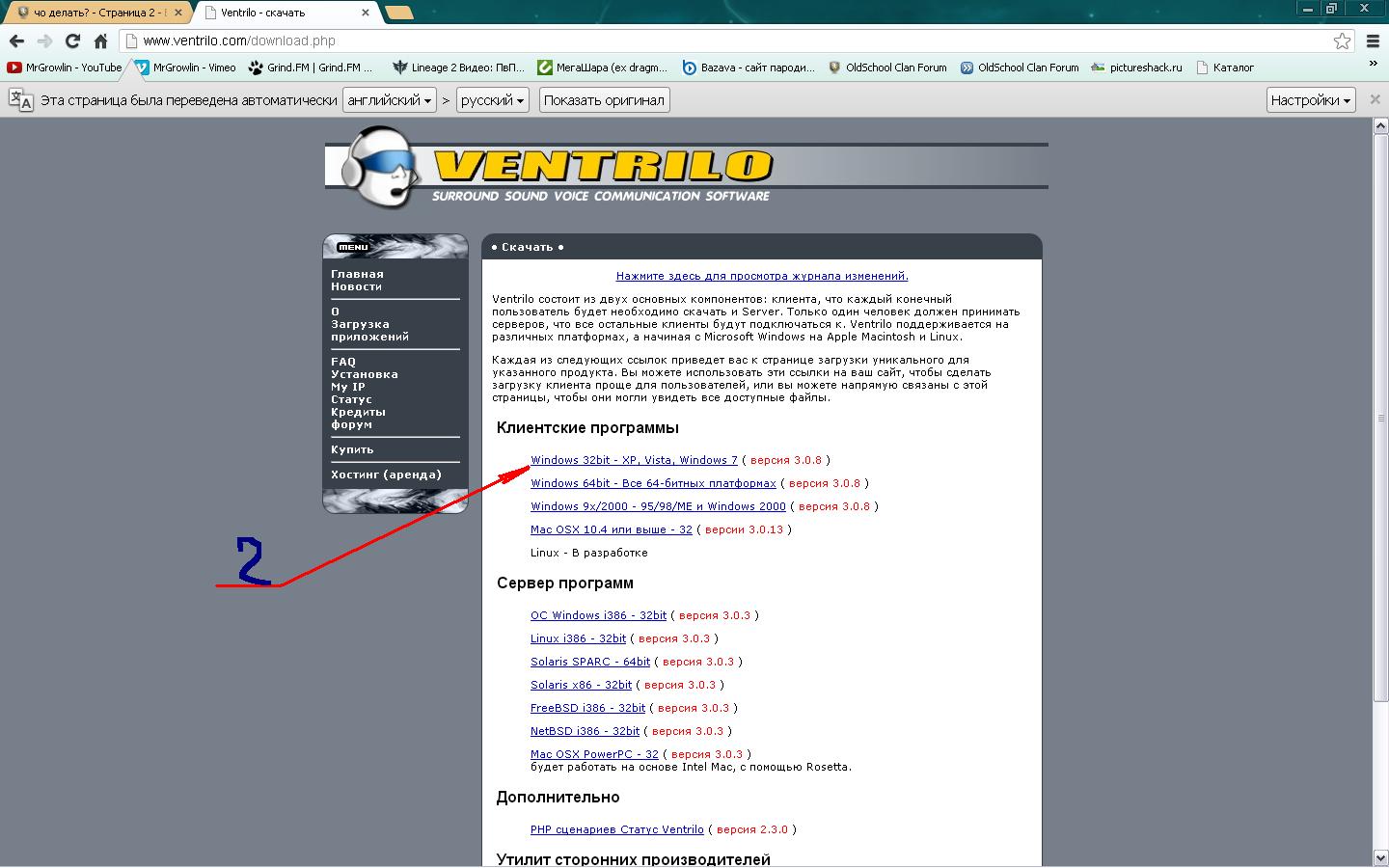Show more bookmarks with the overflow chevron
Image resolution: width=1389 pixels, height=868 pixels.
[1374, 64]
